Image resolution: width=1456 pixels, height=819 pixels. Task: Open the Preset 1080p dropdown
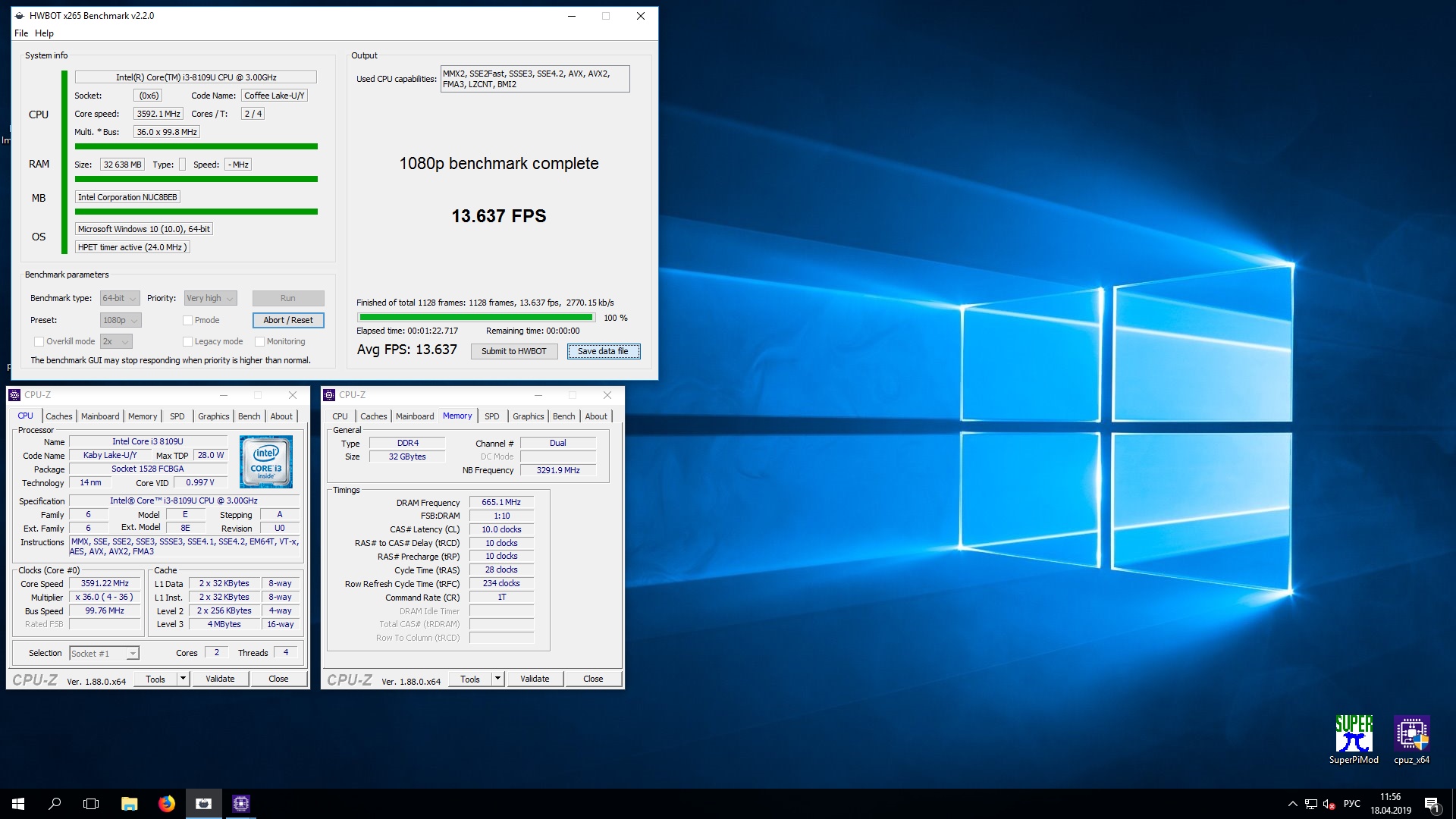[x=121, y=320]
